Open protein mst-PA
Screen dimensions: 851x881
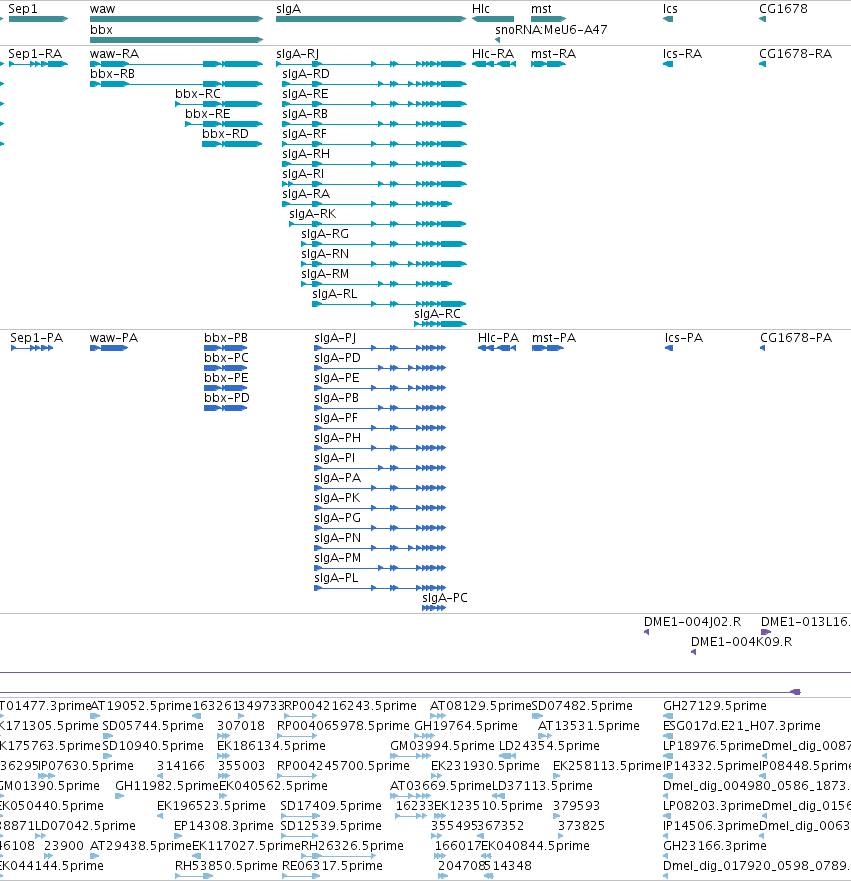[548, 348]
